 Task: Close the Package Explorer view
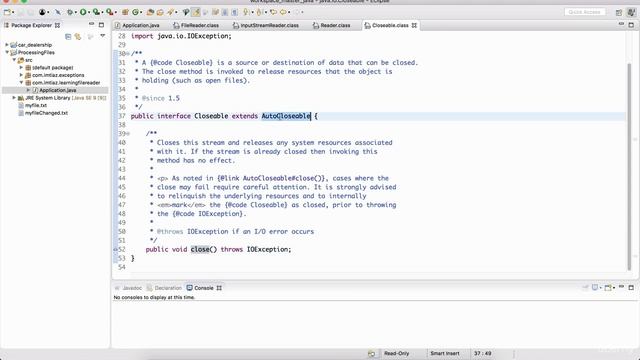(58, 25)
